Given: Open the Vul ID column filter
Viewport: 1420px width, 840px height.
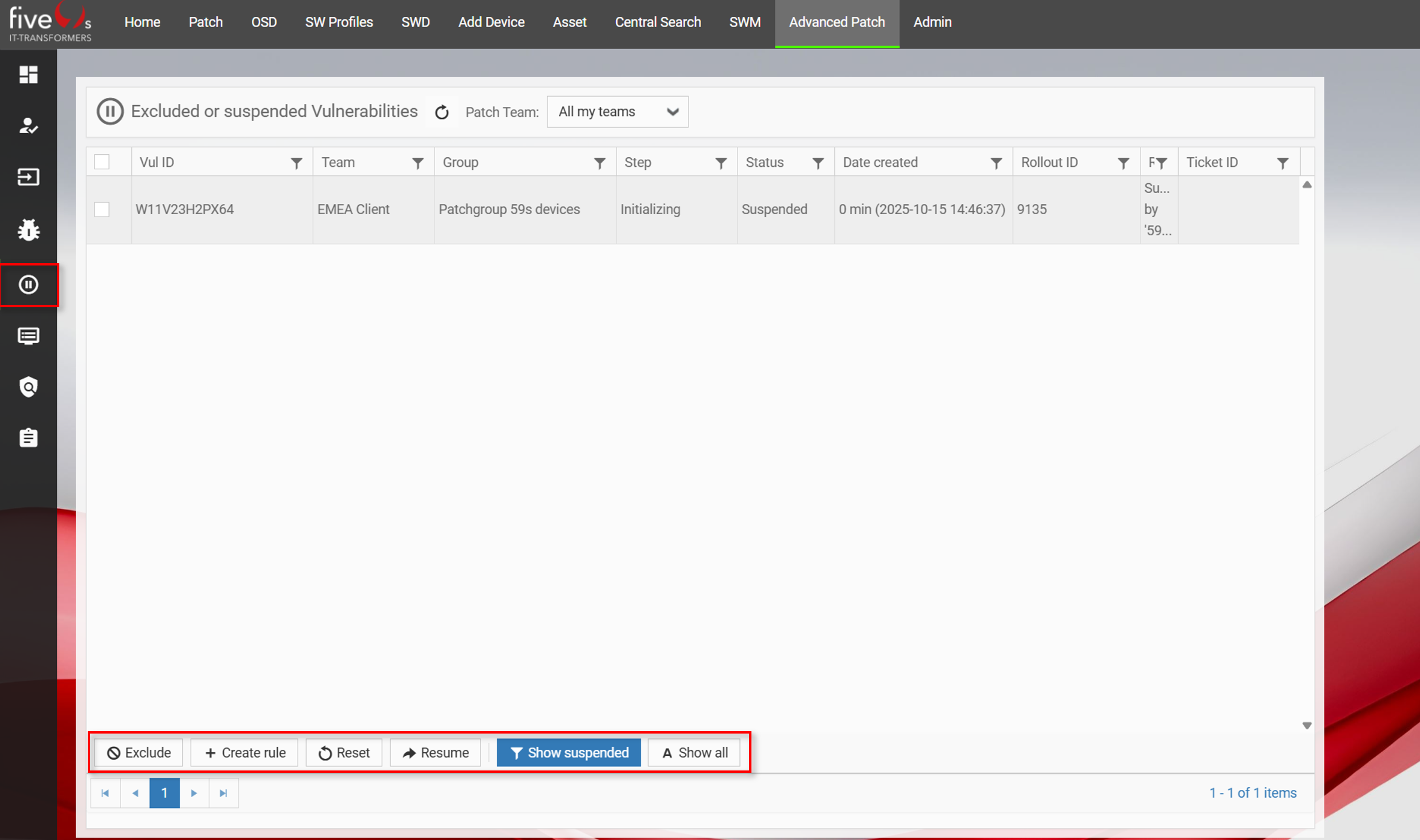Looking at the screenshot, I should point(296,163).
